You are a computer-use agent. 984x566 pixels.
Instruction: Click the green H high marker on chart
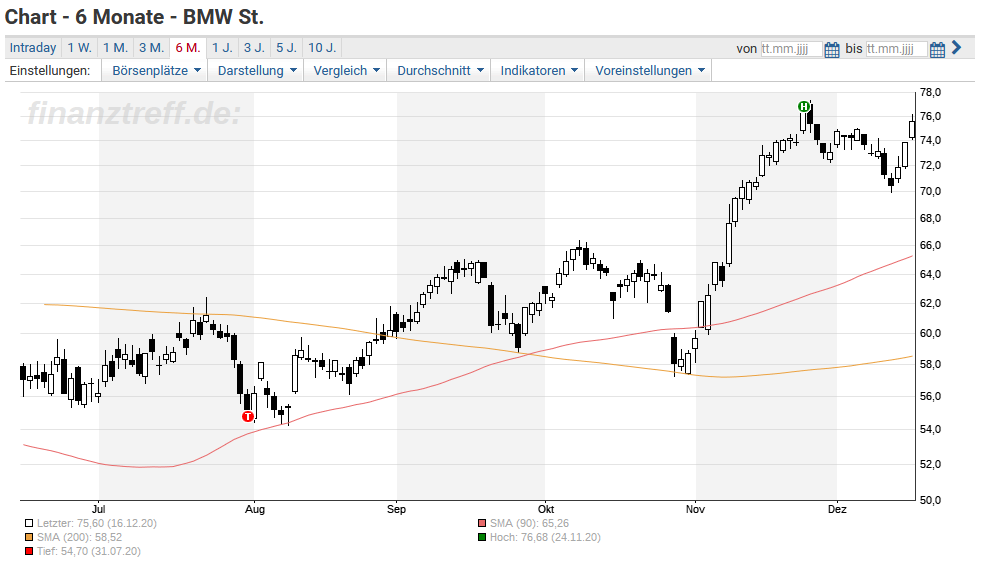pyautogui.click(x=804, y=107)
